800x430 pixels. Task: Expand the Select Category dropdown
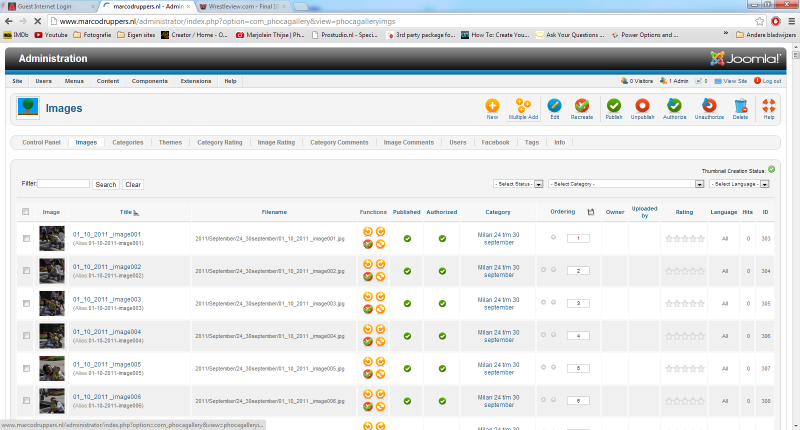click(624, 184)
